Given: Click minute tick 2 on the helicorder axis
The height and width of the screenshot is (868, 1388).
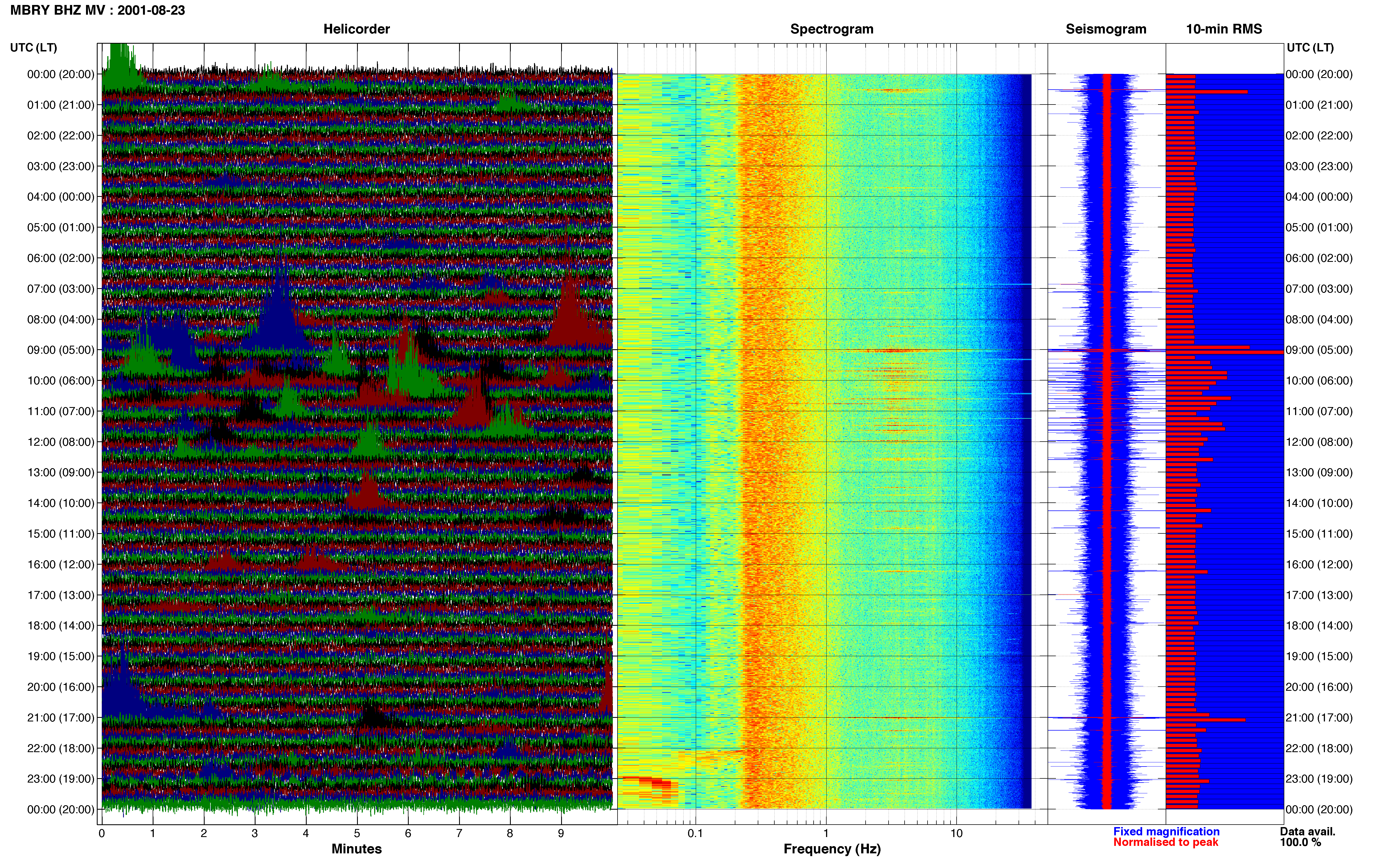Looking at the screenshot, I should pos(204,833).
